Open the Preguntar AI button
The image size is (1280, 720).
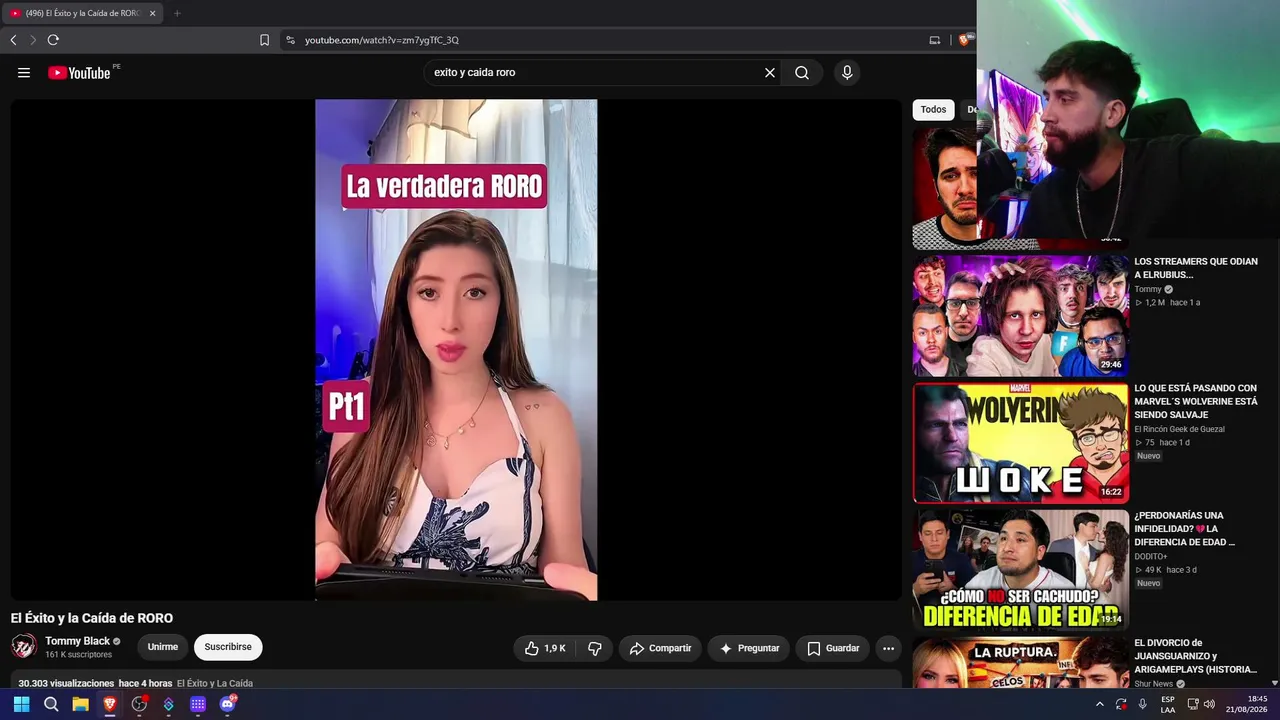click(x=749, y=648)
